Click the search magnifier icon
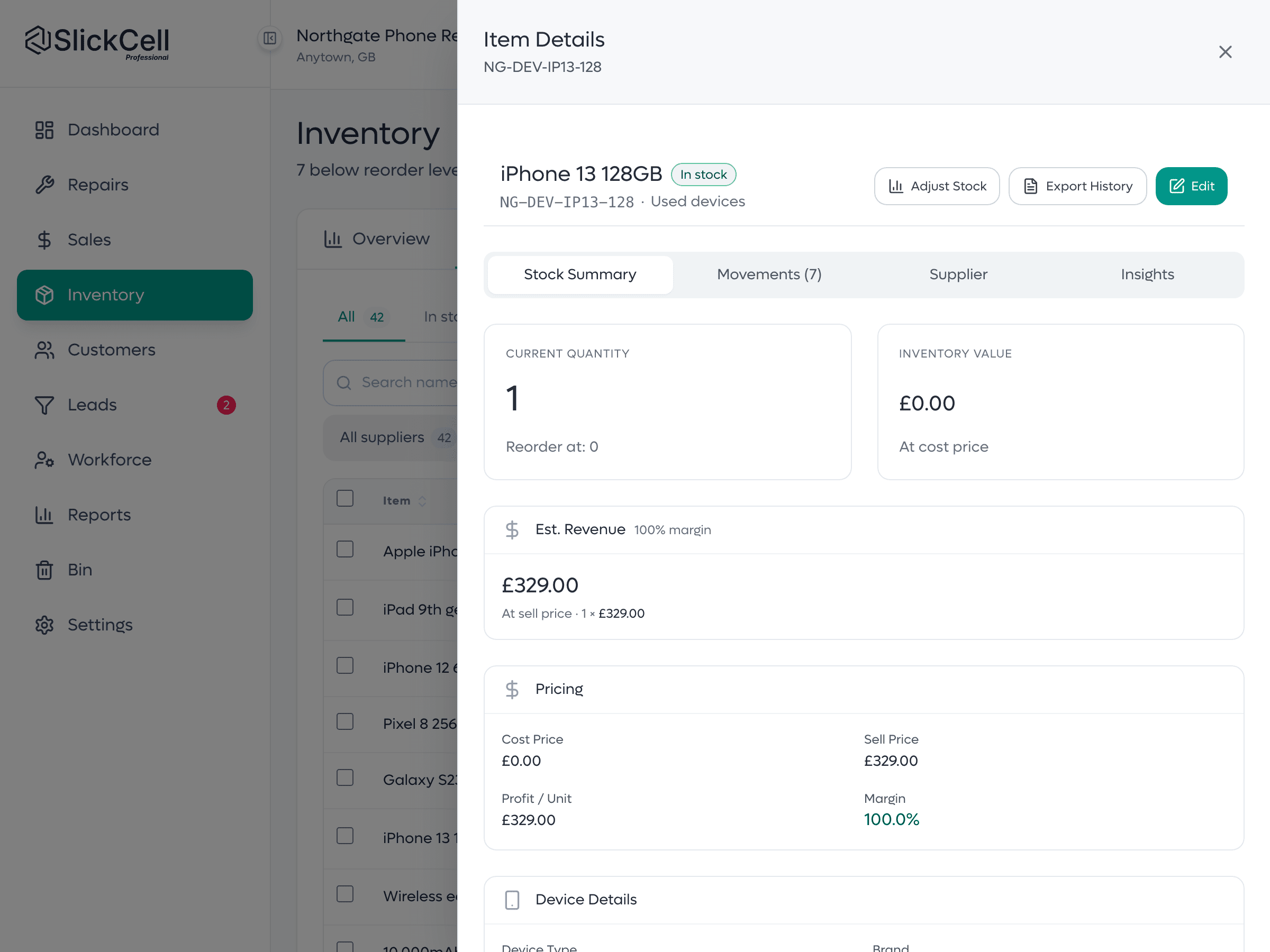1270x952 pixels. pos(344,383)
